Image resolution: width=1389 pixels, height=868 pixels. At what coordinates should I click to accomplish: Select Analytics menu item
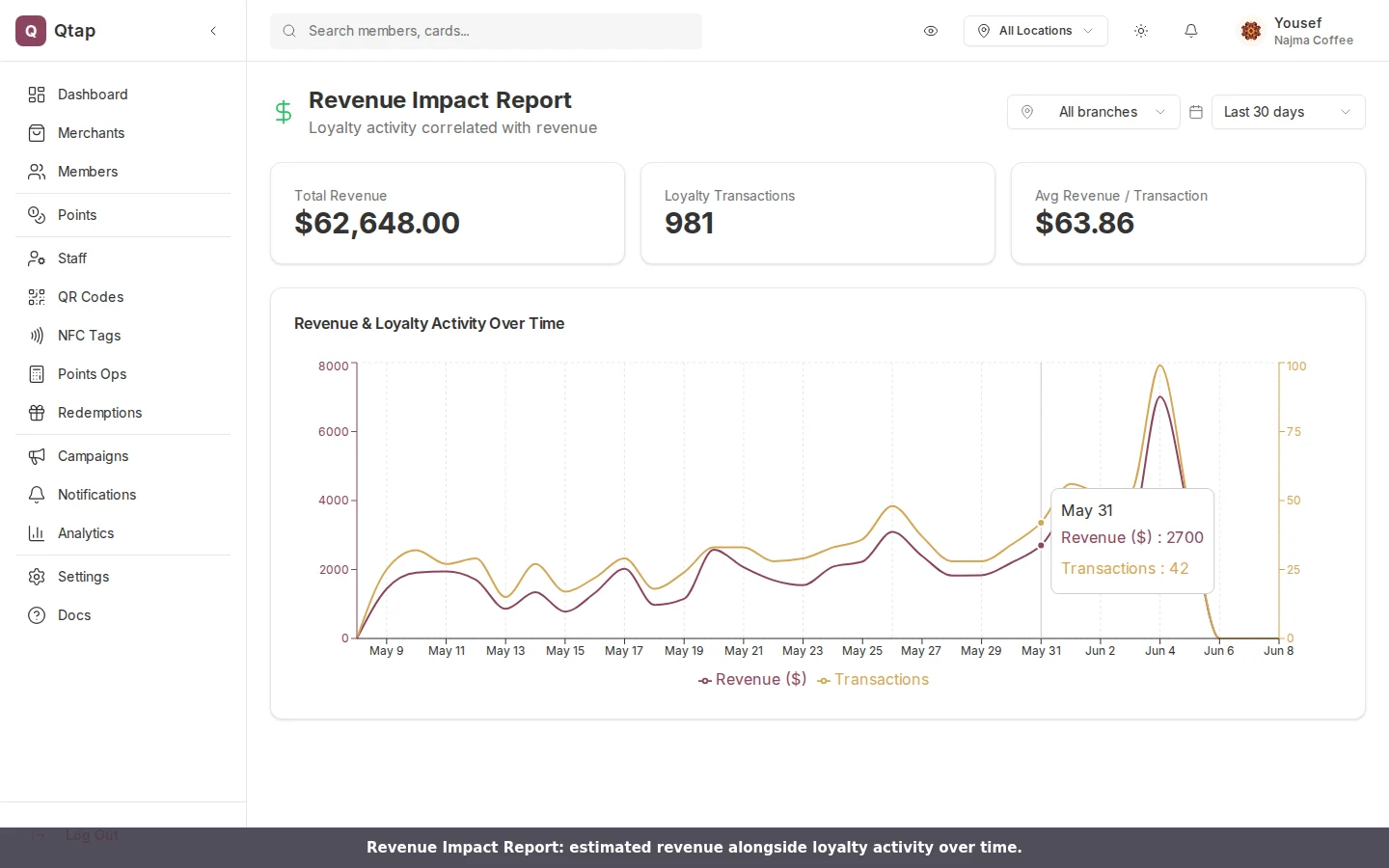123,533
